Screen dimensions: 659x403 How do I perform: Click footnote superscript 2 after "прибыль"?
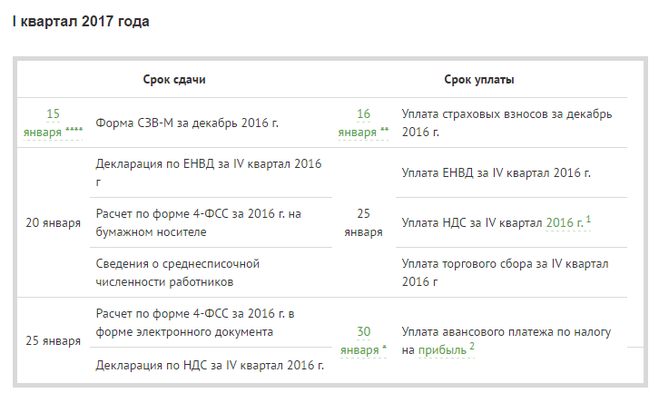click(x=472, y=346)
